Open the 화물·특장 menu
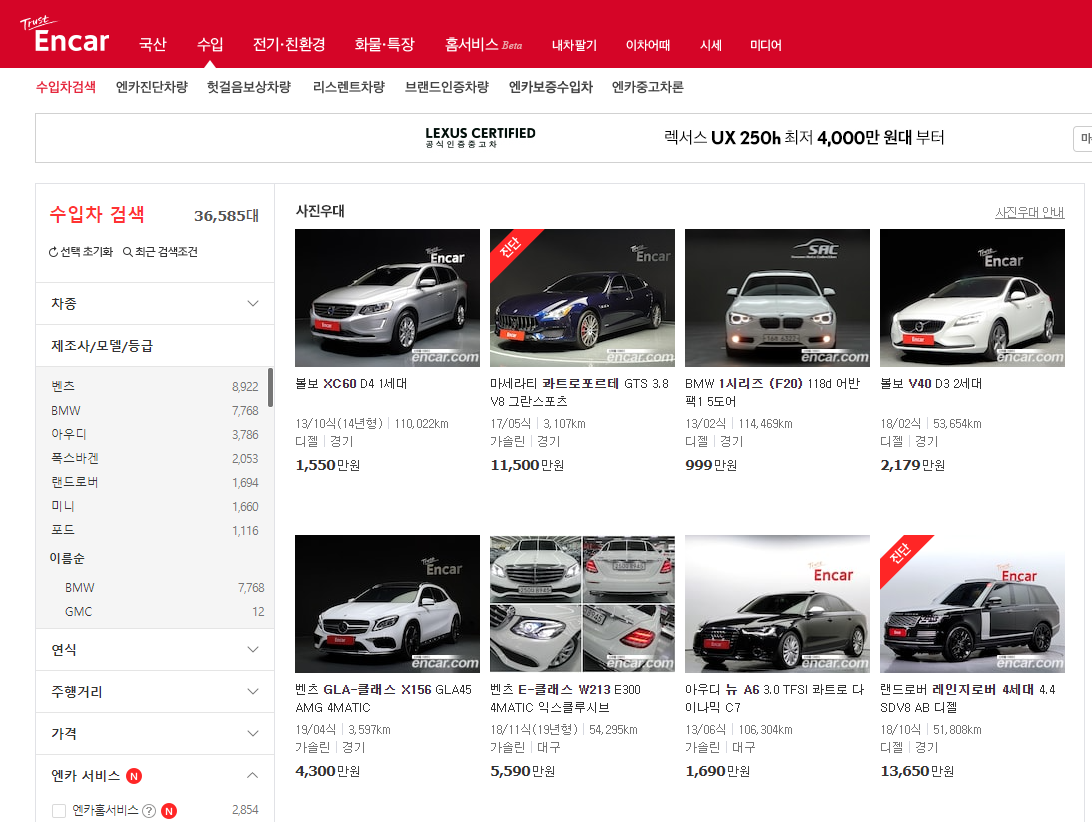 coord(384,45)
